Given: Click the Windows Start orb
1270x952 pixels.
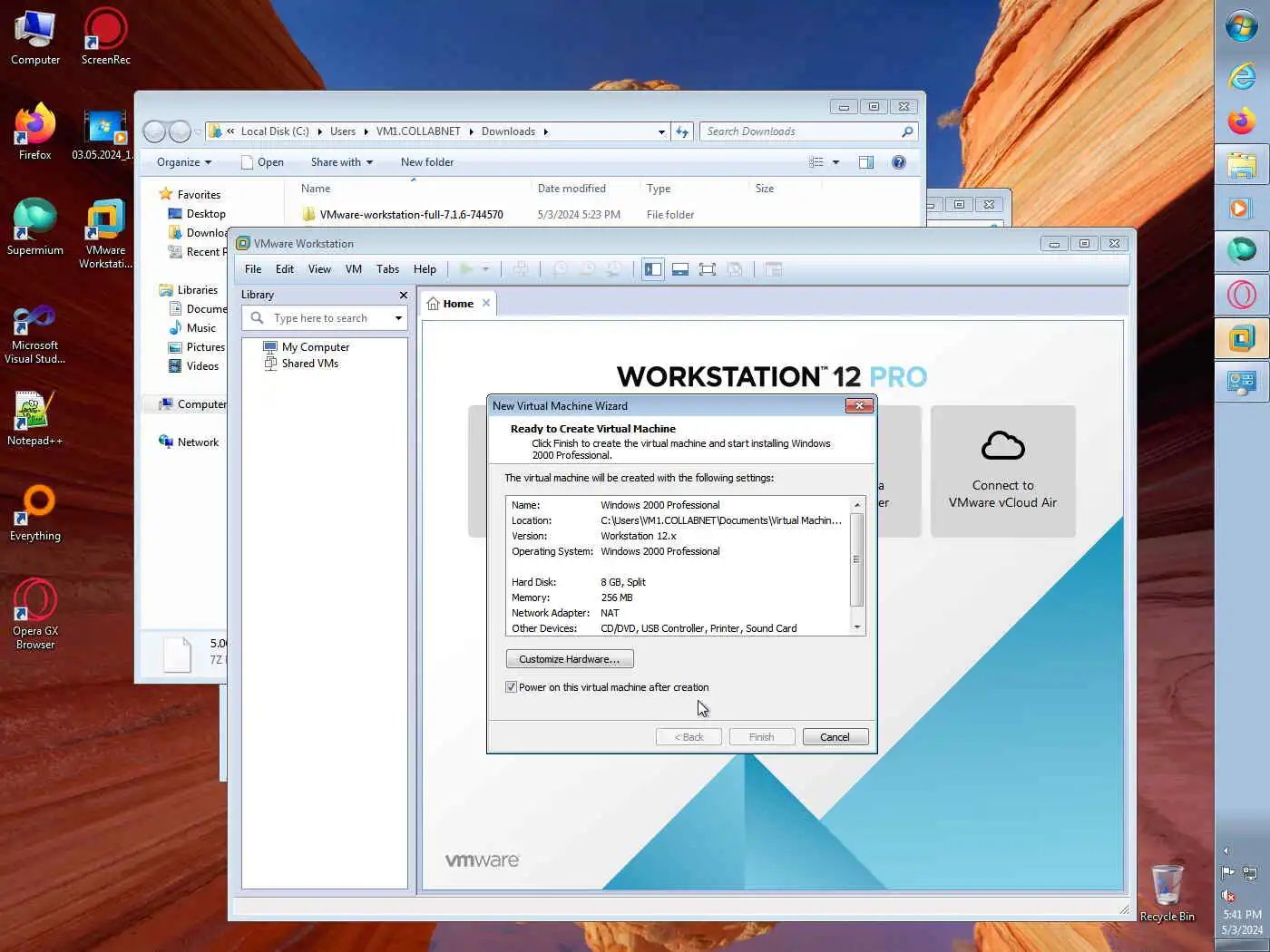Looking at the screenshot, I should 1242,25.
